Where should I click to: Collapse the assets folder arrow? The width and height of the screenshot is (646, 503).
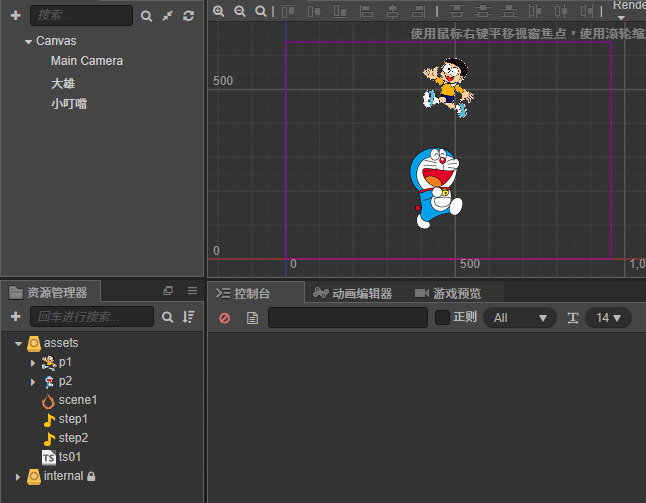18,344
